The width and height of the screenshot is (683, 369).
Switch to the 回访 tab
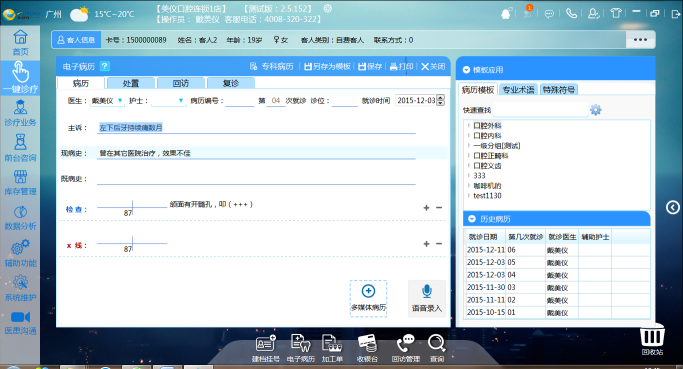click(x=181, y=83)
